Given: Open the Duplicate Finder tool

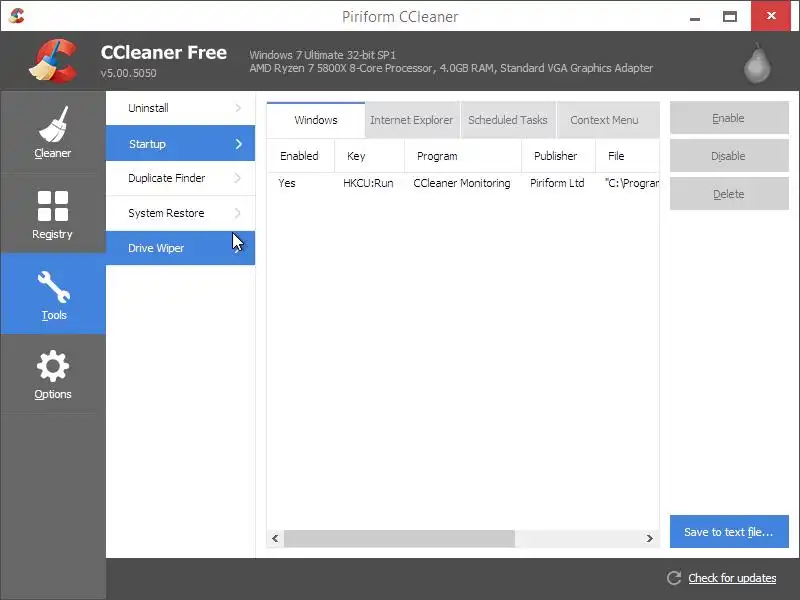Looking at the screenshot, I should (180, 178).
